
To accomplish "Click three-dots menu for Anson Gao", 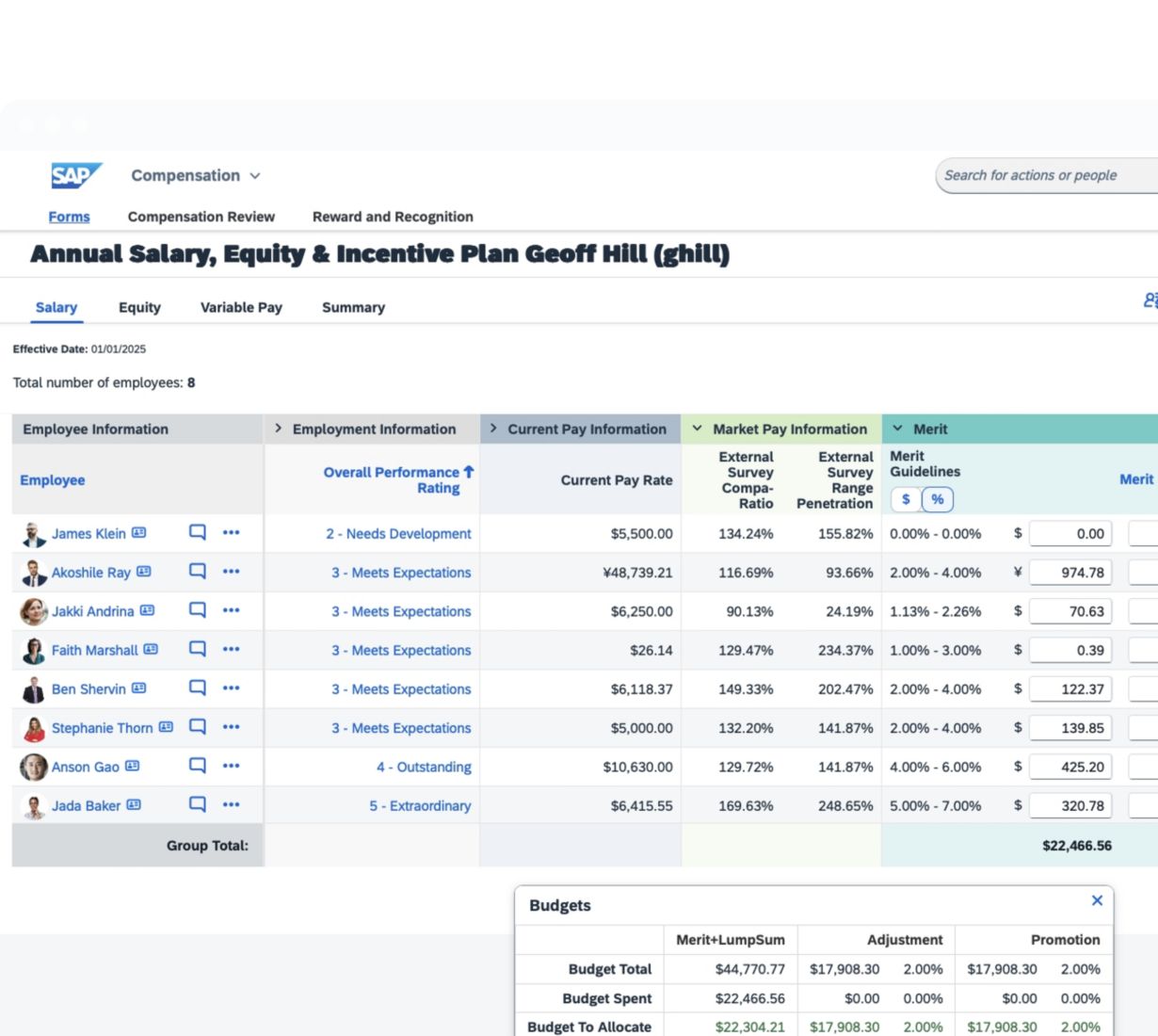I will coord(232,766).
